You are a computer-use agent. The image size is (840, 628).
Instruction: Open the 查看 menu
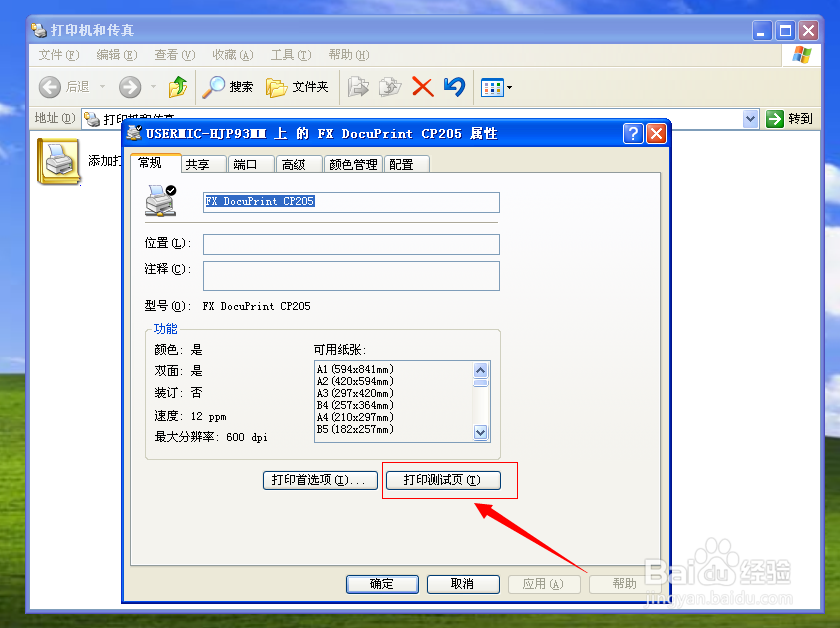tap(175, 55)
